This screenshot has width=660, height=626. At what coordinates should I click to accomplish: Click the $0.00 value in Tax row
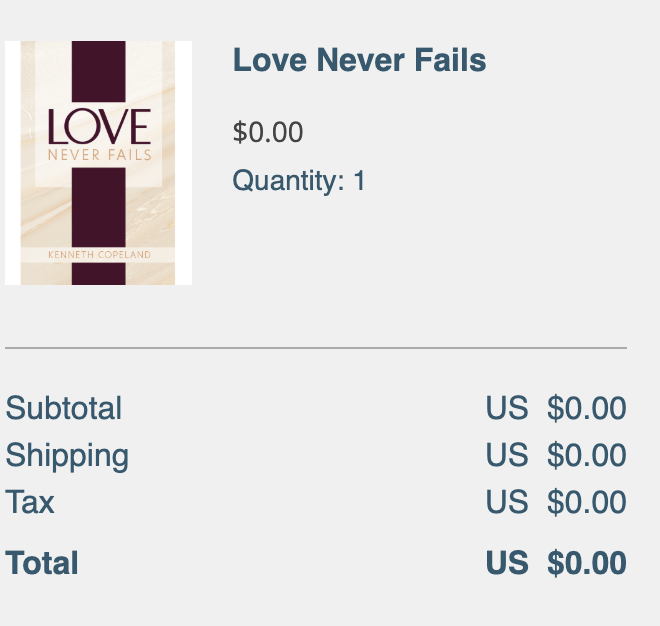[586, 501]
